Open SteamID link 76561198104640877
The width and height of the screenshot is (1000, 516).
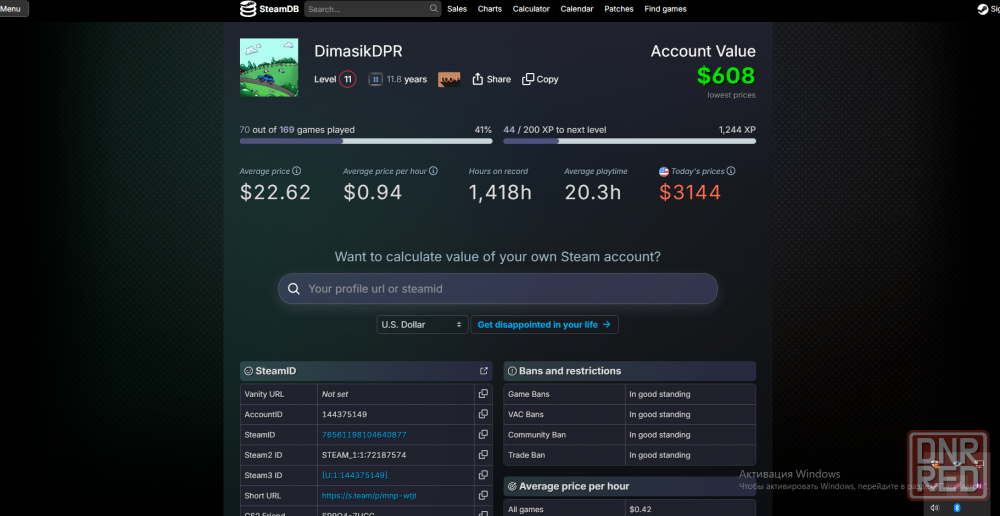click(x=364, y=435)
